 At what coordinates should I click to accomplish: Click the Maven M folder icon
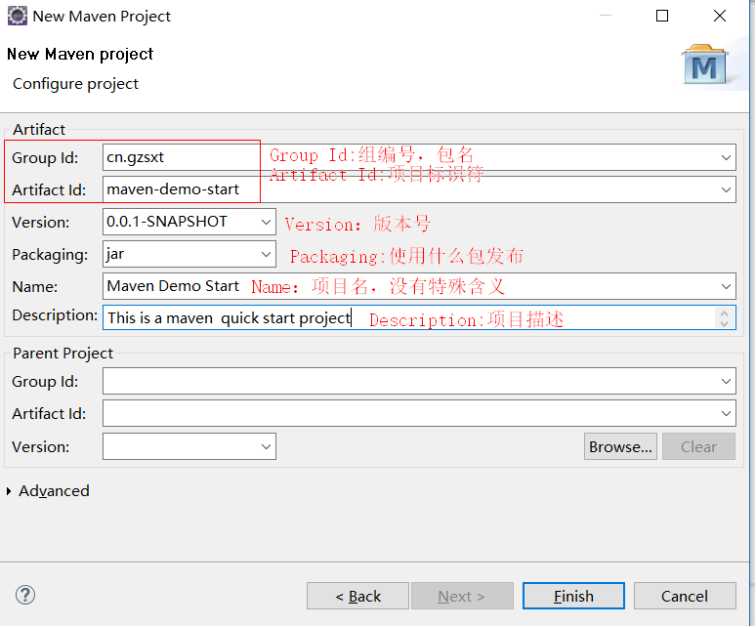pos(704,65)
